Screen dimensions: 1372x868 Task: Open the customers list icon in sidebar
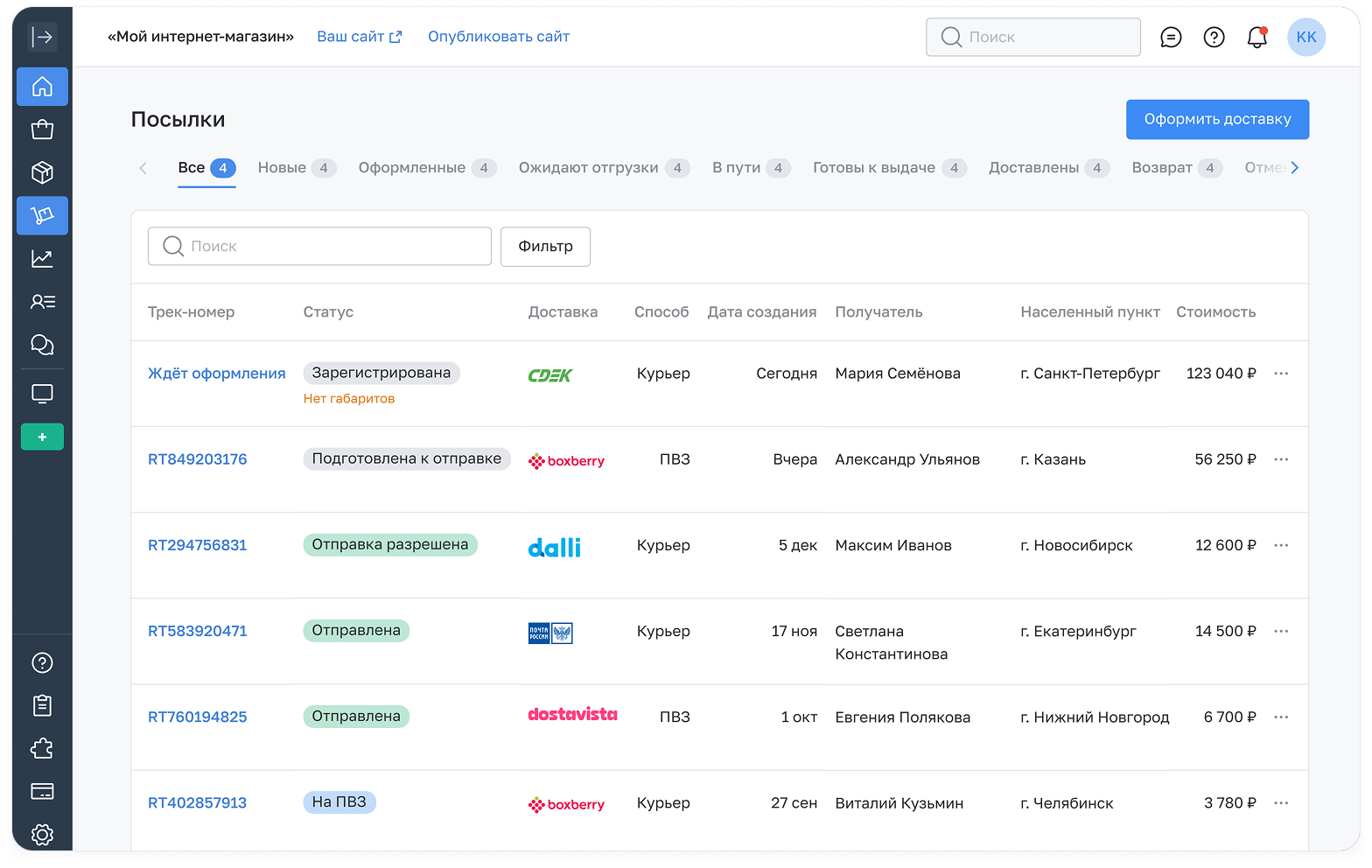tap(42, 302)
